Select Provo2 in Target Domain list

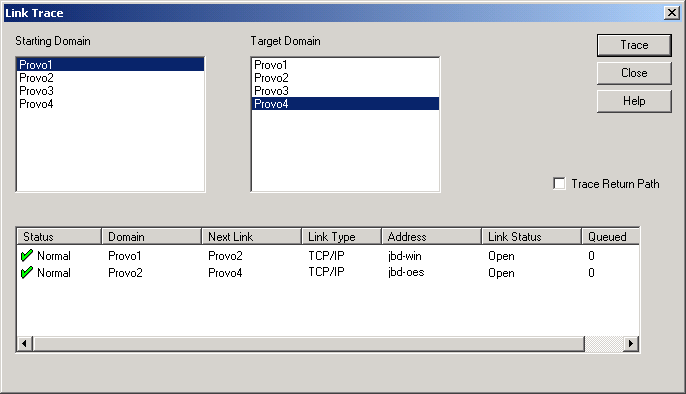pos(345,78)
